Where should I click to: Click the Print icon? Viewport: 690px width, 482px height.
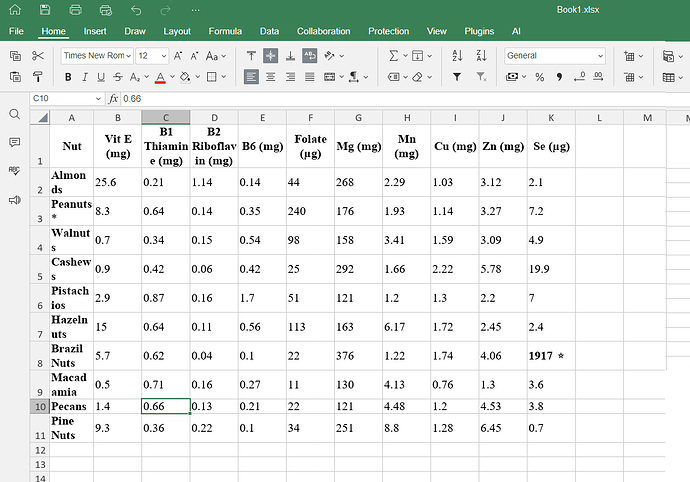coord(76,10)
